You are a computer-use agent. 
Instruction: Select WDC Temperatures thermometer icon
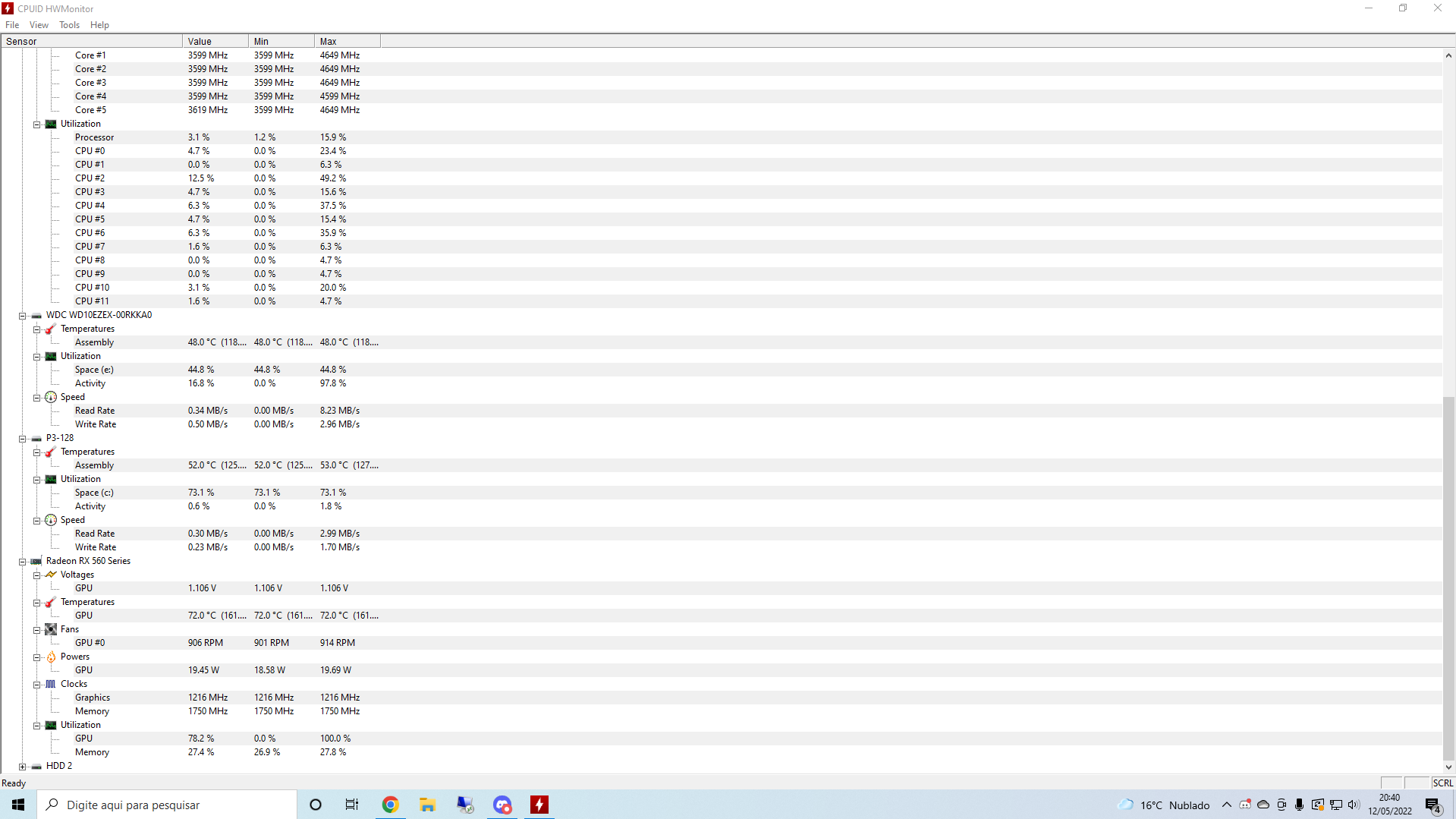pos(51,329)
